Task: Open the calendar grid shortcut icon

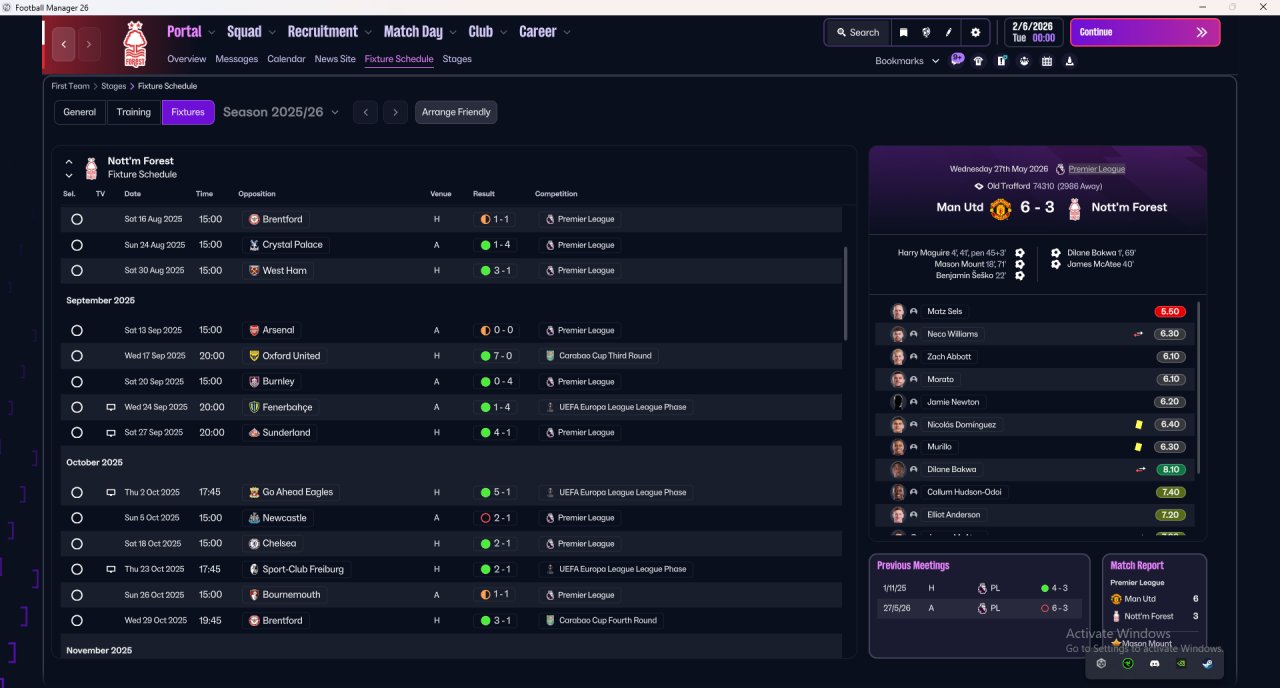Action: tap(1047, 61)
